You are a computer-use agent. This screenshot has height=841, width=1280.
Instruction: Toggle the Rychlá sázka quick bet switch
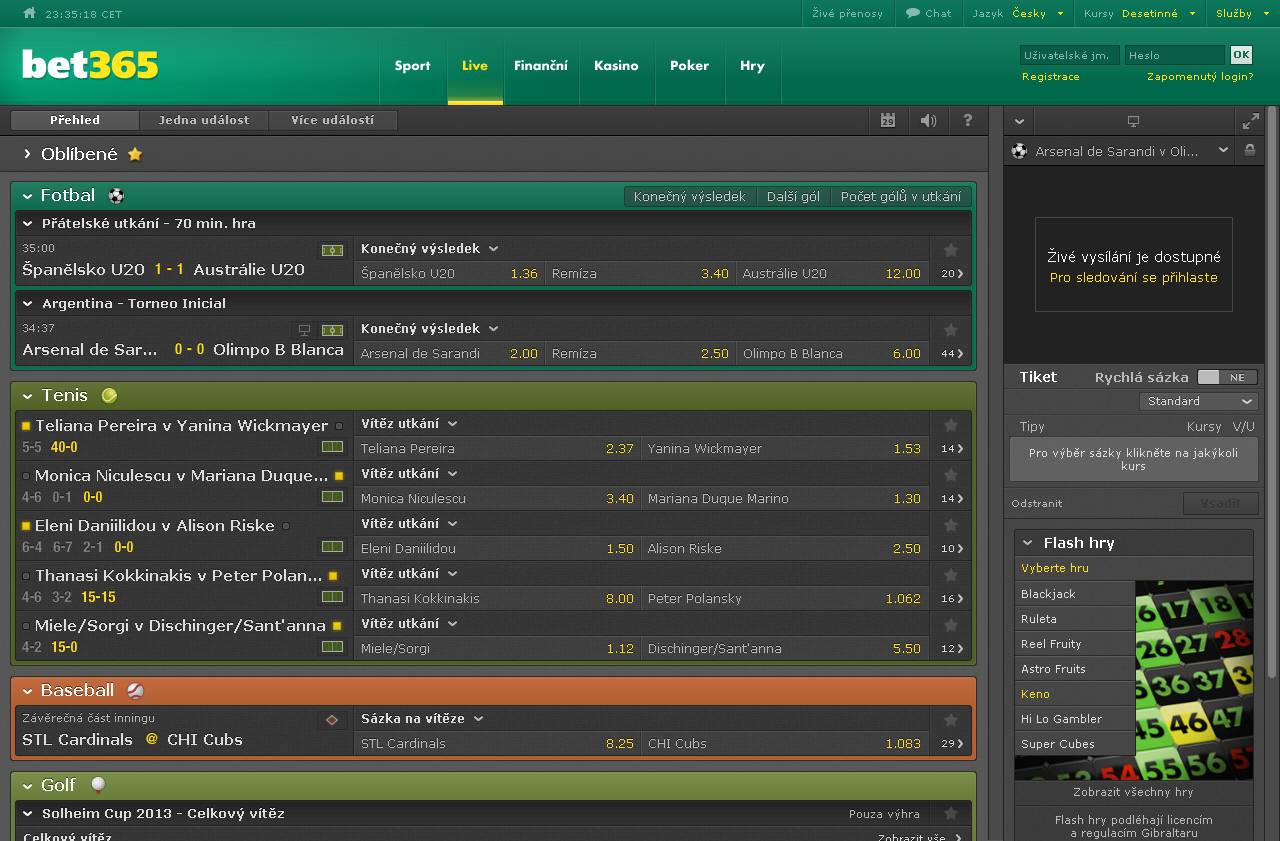[1227, 377]
